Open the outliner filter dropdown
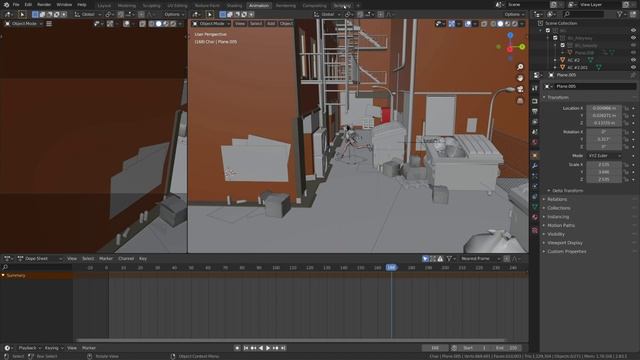The height and width of the screenshot is (360, 640). tap(621, 14)
